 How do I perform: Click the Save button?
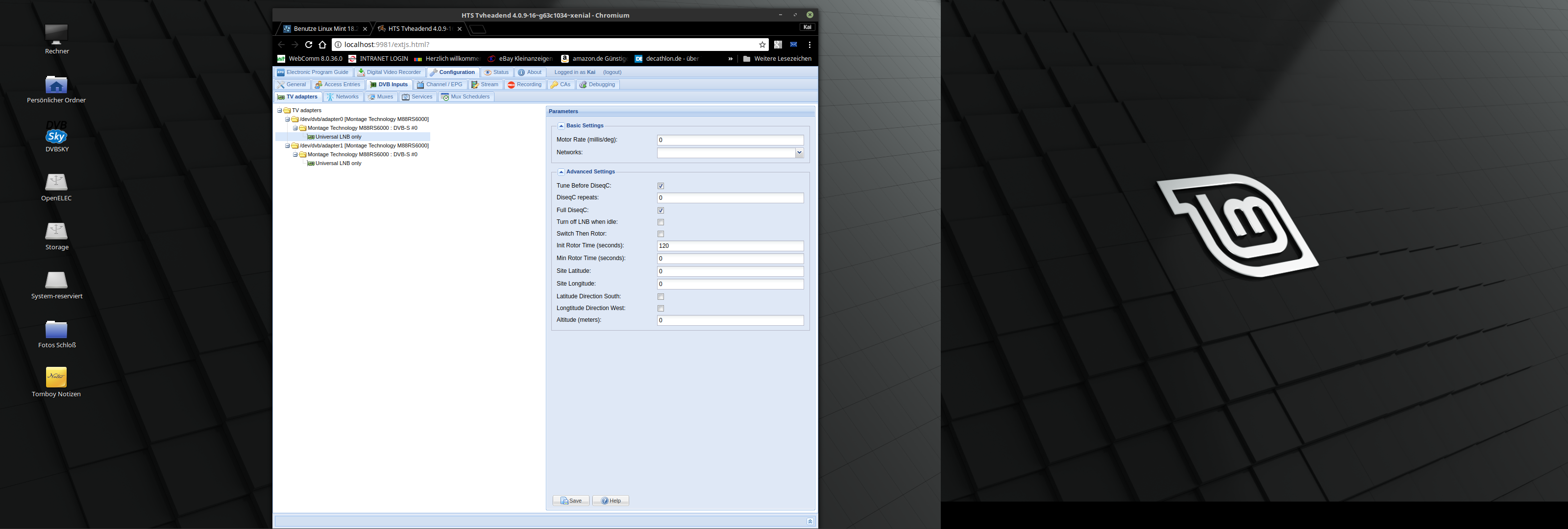pyautogui.click(x=571, y=501)
